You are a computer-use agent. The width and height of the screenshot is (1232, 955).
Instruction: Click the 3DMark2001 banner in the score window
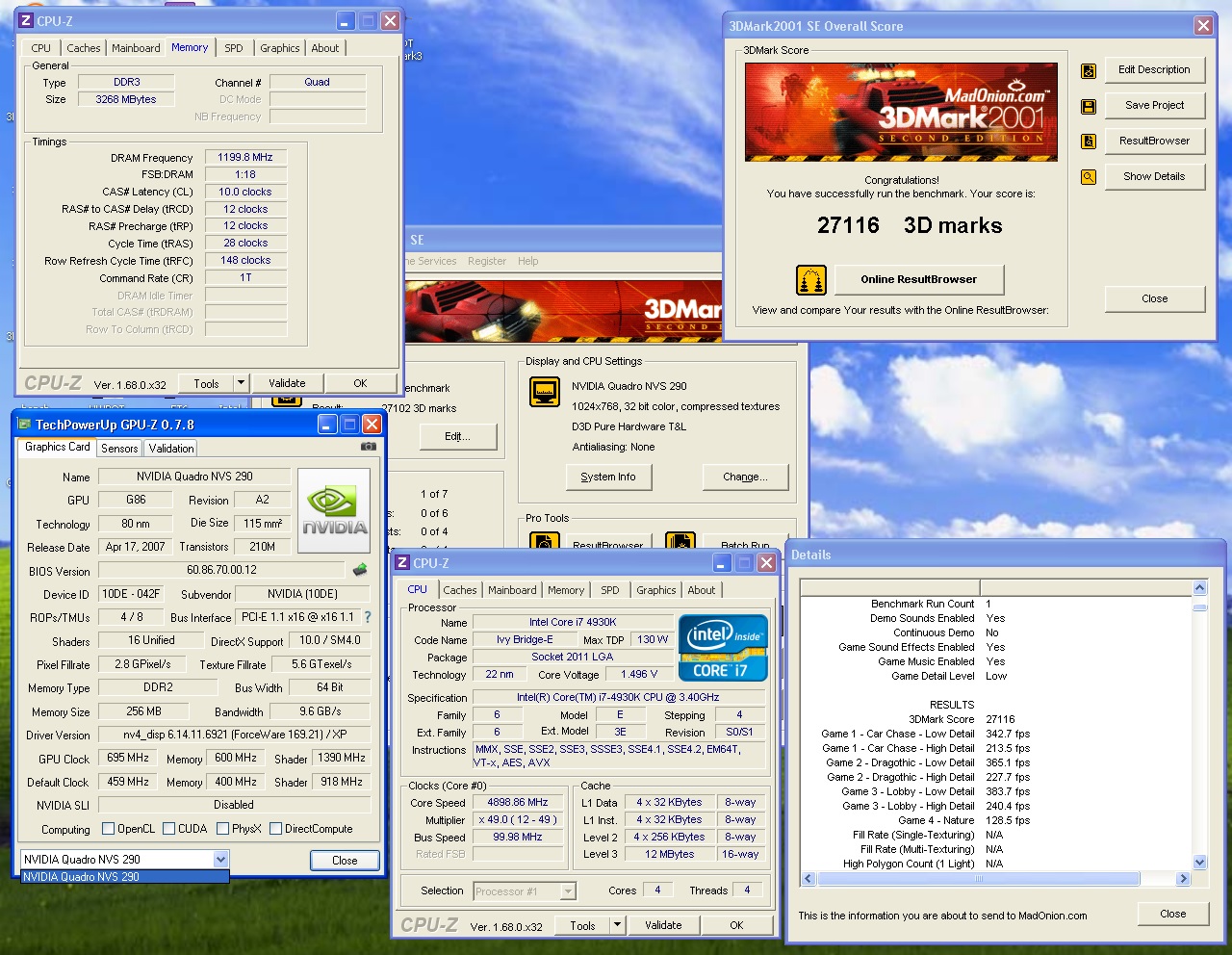(x=901, y=112)
